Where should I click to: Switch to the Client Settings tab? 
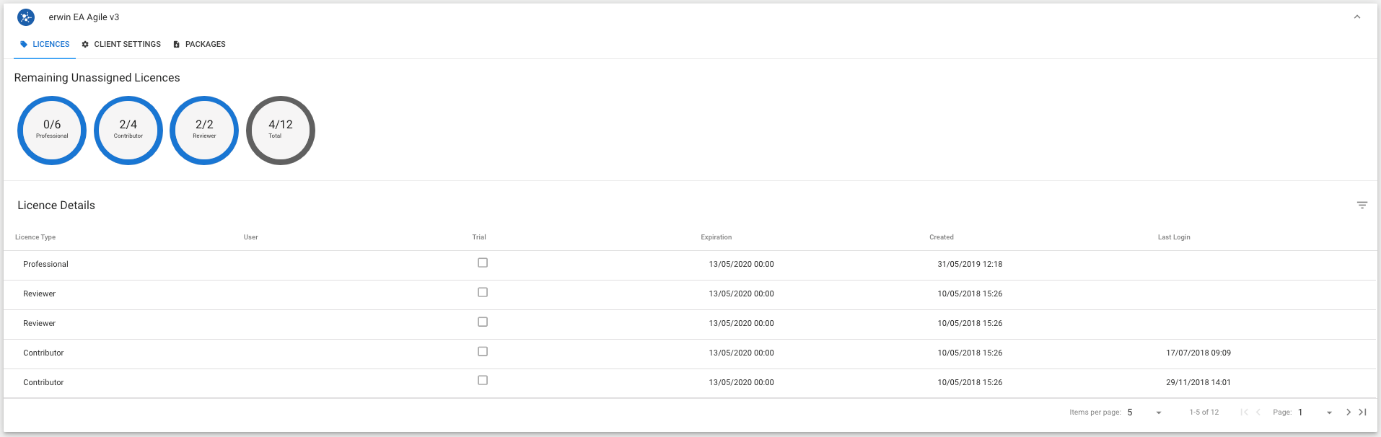coord(121,44)
